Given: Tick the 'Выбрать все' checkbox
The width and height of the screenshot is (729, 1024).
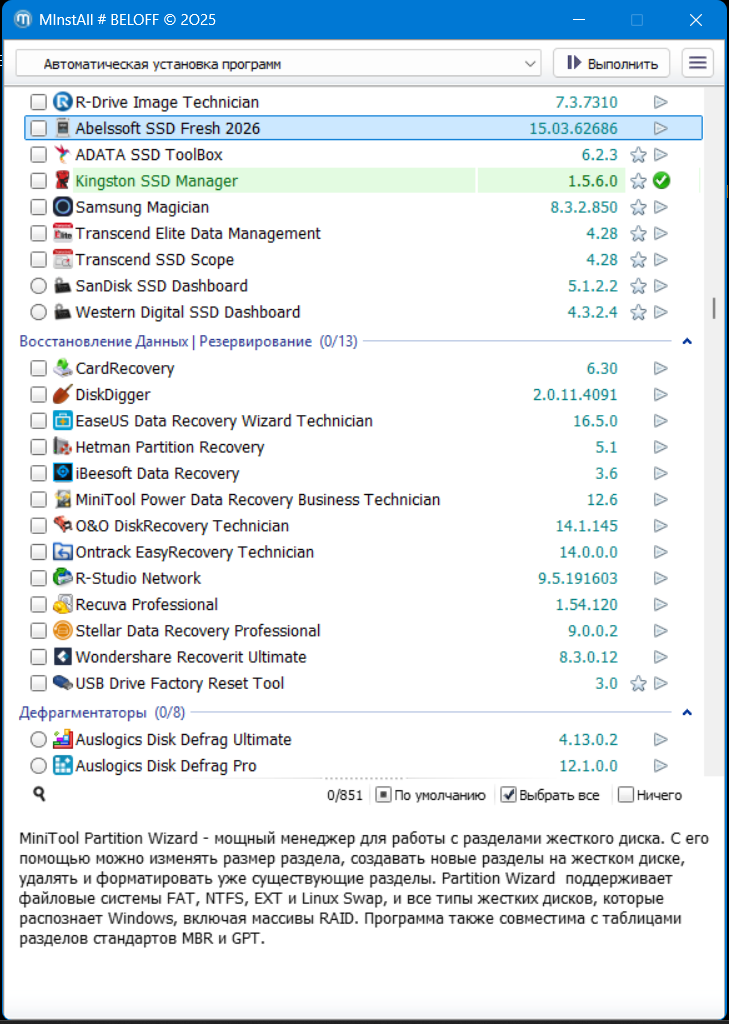Looking at the screenshot, I should [x=508, y=796].
